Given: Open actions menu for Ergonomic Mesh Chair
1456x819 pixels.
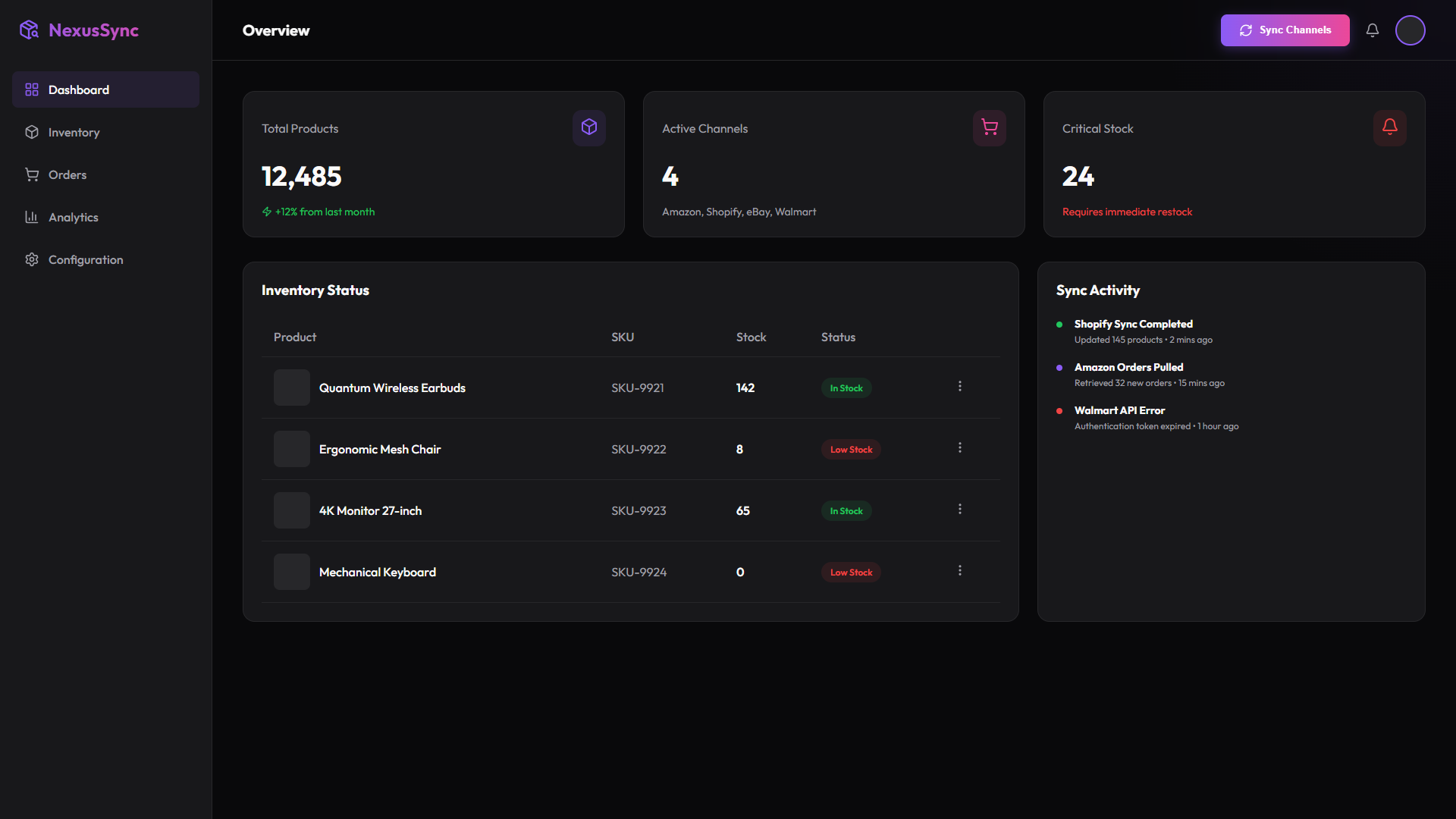Looking at the screenshot, I should point(960,447).
